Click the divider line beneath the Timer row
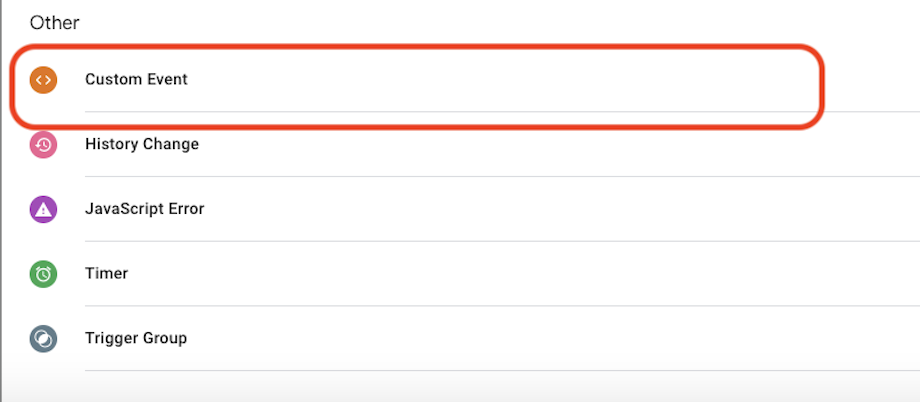Image resolution: width=920 pixels, height=402 pixels. pos(502,305)
